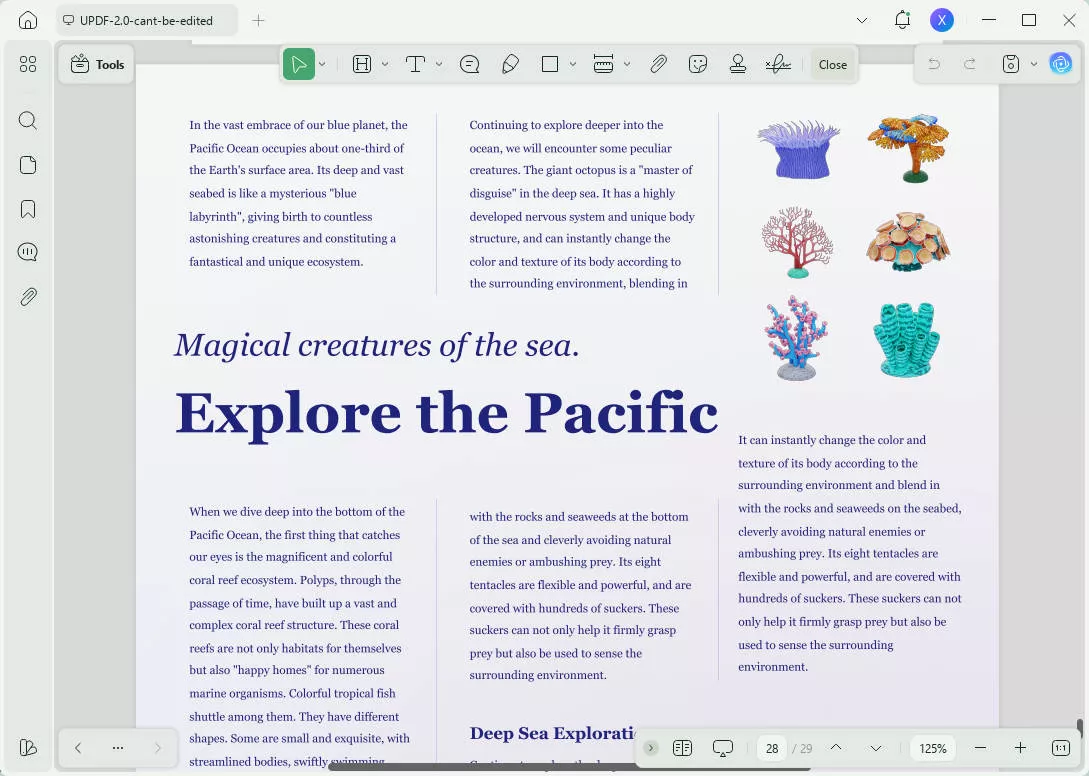
Task: Zoom in with the plus button
Action: tap(1020, 748)
